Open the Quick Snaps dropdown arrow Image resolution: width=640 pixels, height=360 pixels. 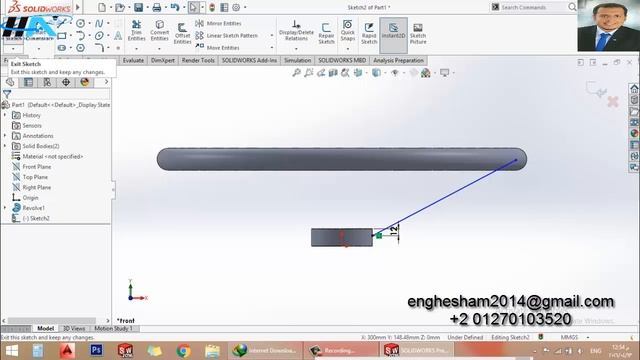pos(348,49)
